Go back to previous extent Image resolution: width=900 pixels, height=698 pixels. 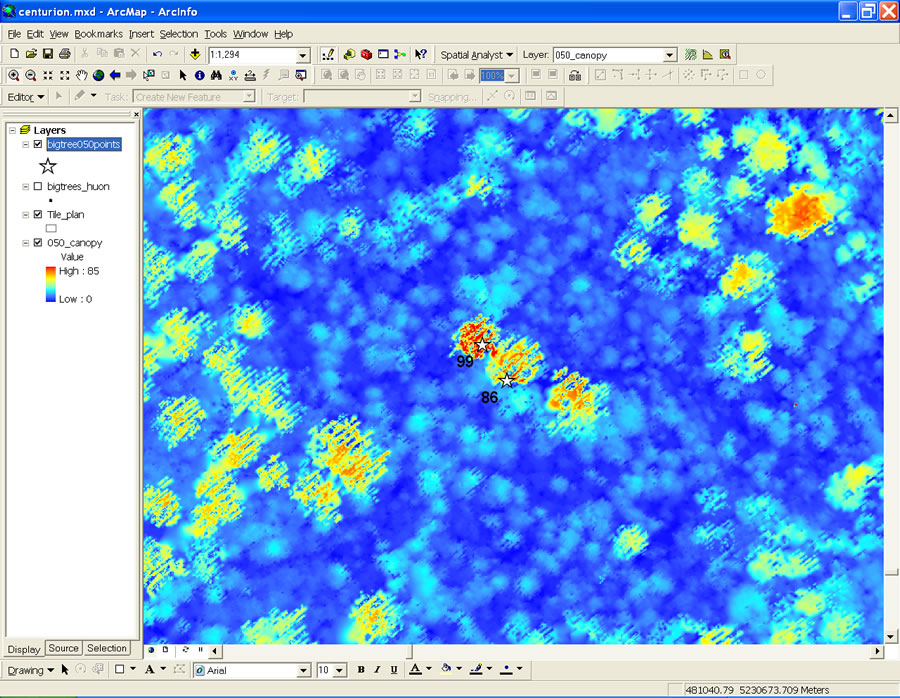115,75
